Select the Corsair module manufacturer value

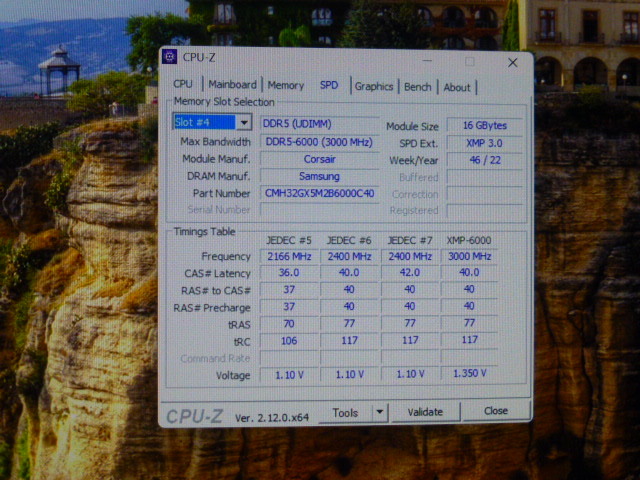(x=320, y=159)
